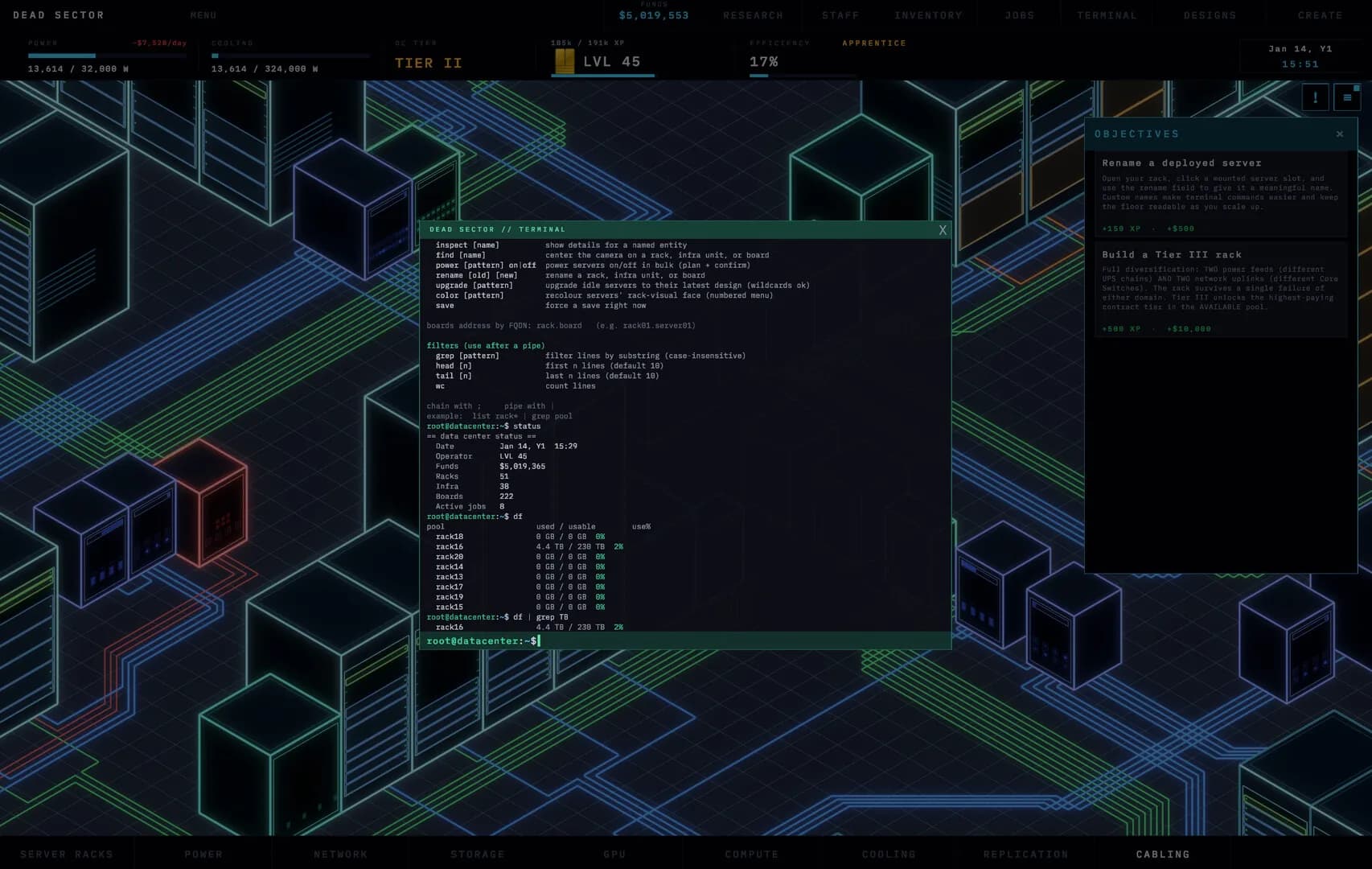Click the 'status' command line in terminal

[483, 426]
